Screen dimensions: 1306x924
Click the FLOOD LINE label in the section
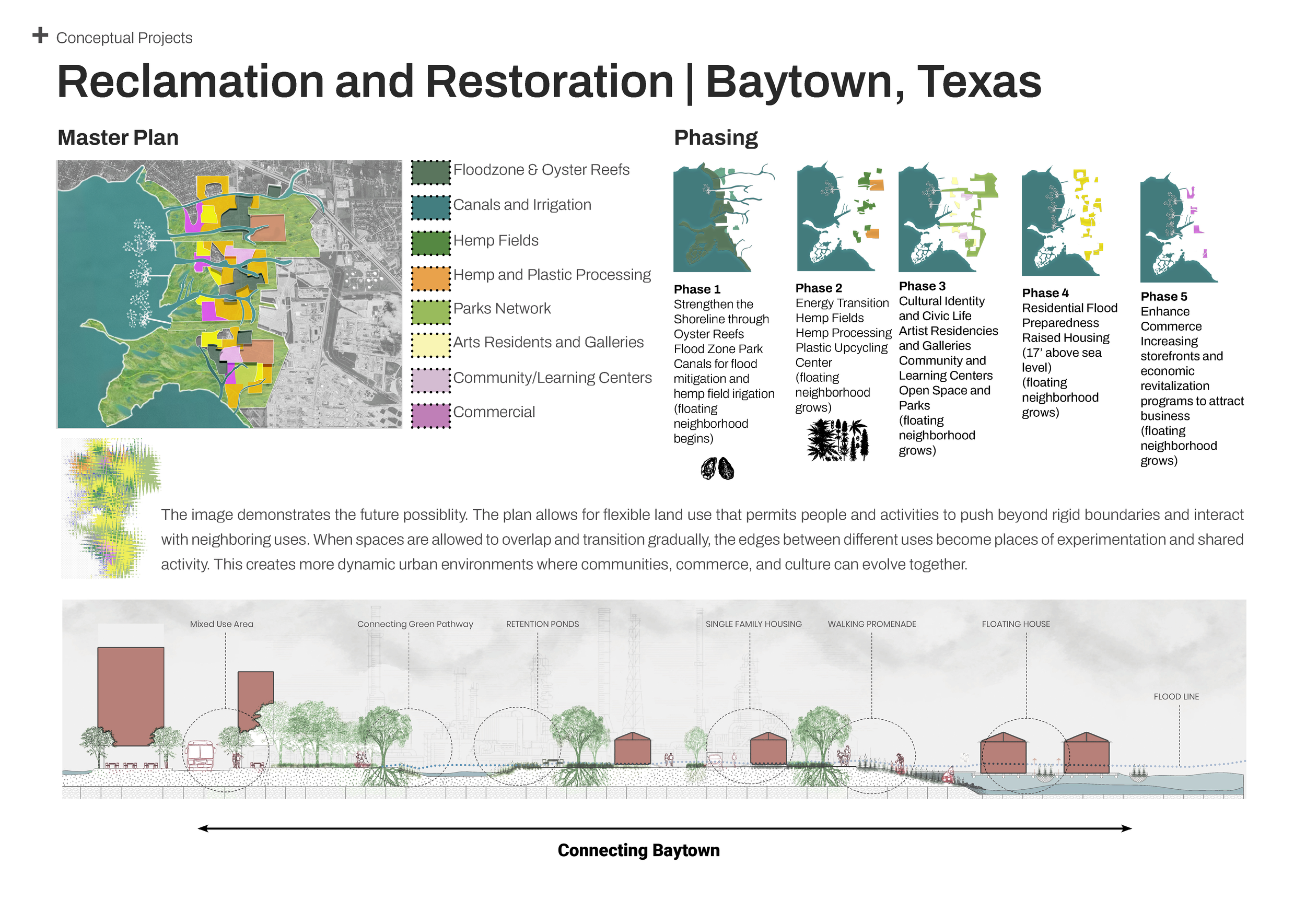point(1176,696)
